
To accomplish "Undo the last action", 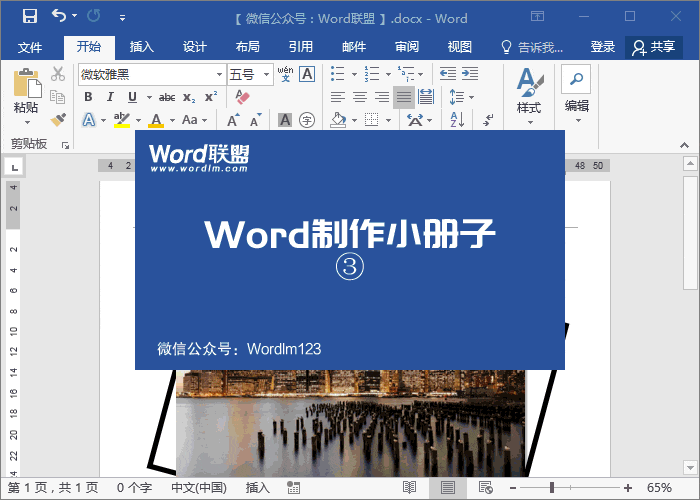I will [x=59, y=16].
